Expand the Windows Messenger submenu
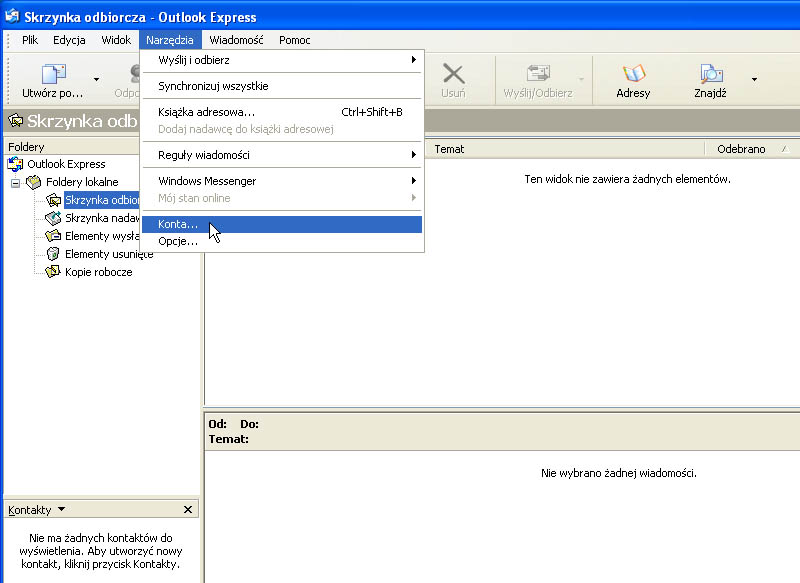 (282, 181)
